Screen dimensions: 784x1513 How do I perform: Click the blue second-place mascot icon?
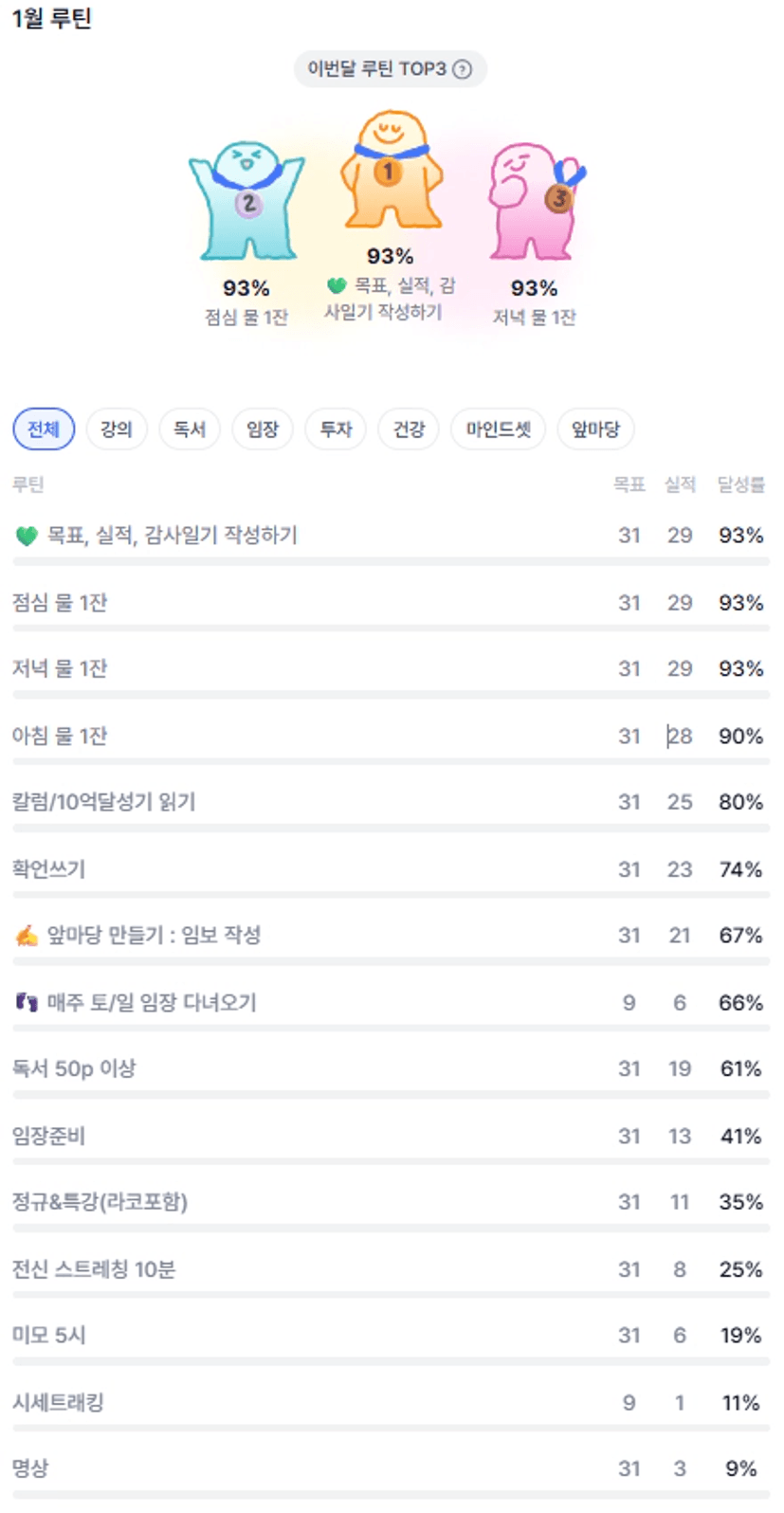[246, 199]
